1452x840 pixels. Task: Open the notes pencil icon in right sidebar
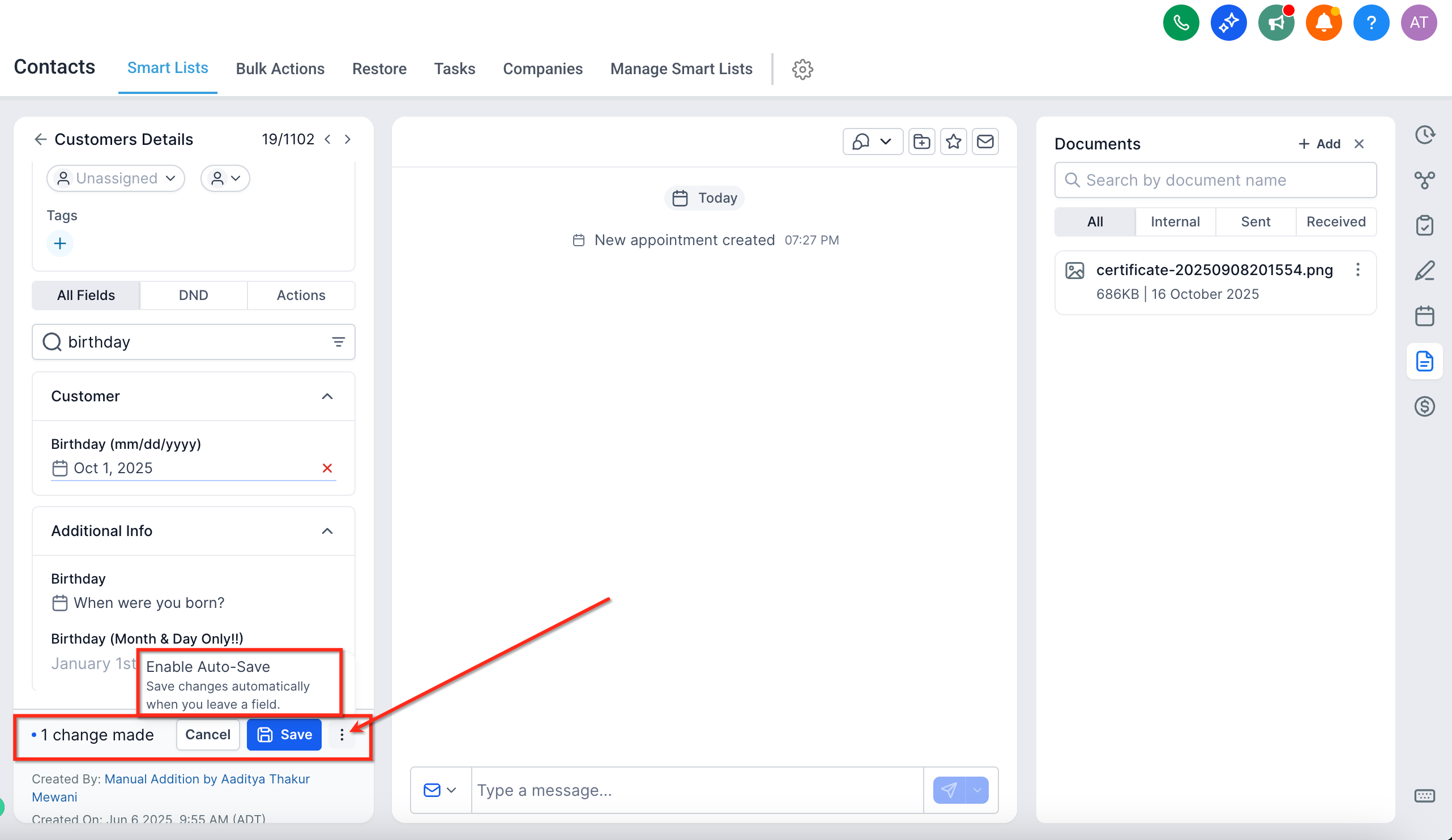point(1424,271)
